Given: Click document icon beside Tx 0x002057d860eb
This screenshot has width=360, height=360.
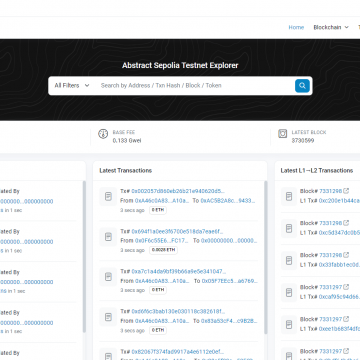Looking at the screenshot, I should point(108,196).
